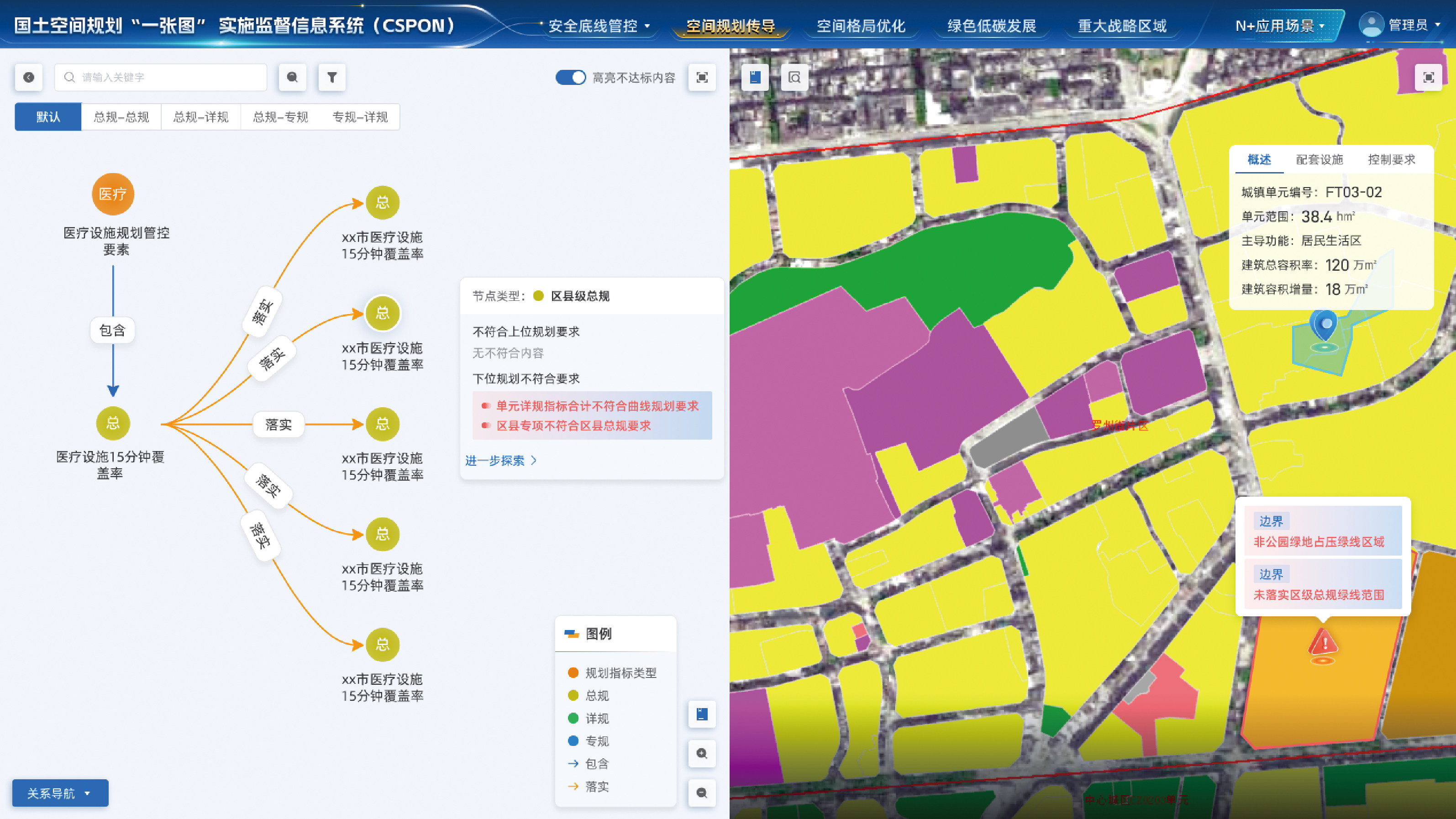Switch to 总规-专规 tab
Image resolution: width=1456 pixels, height=819 pixels.
point(280,117)
